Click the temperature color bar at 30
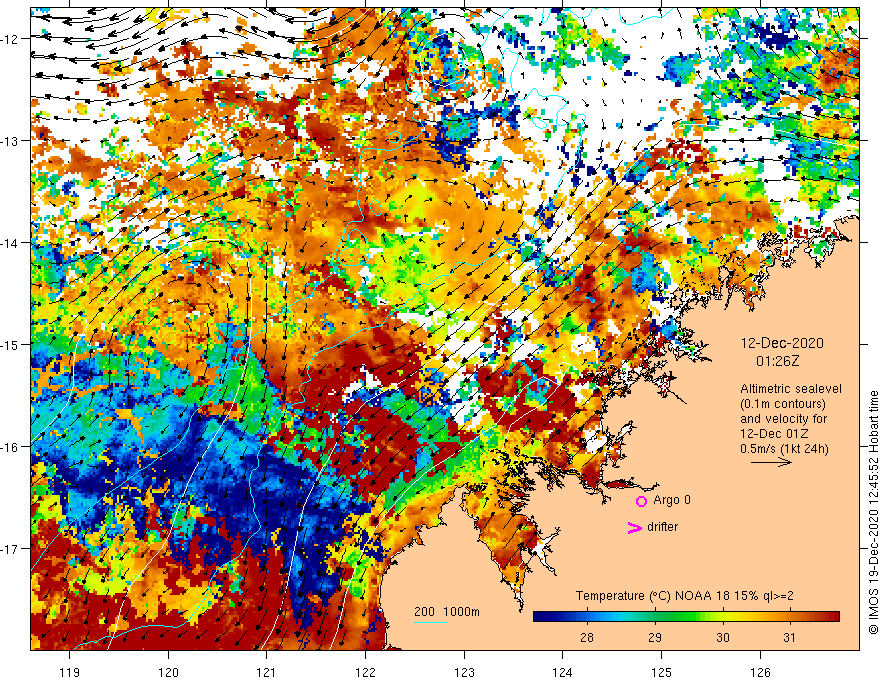Screen dimensions: 880x680 (723, 617)
